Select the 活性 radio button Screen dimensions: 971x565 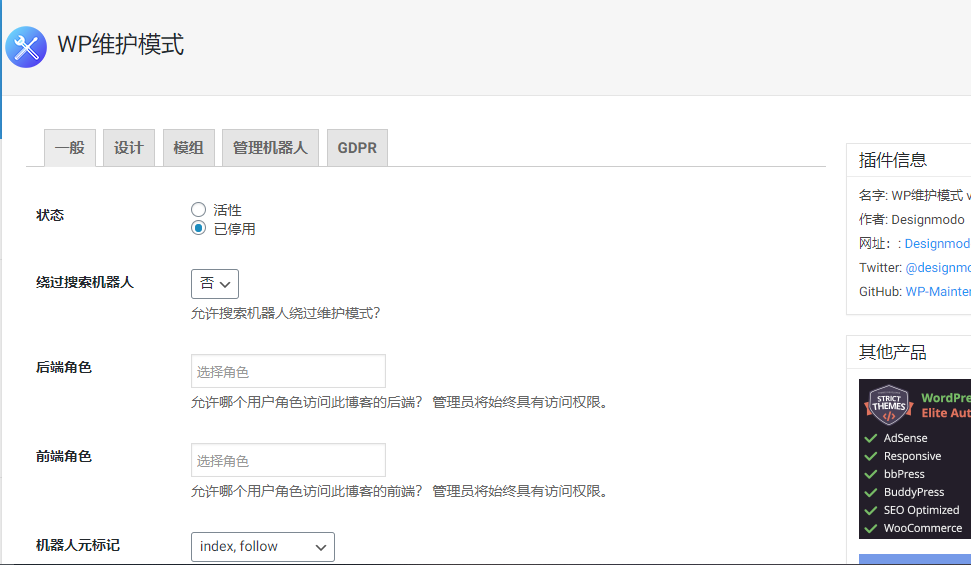(198, 209)
